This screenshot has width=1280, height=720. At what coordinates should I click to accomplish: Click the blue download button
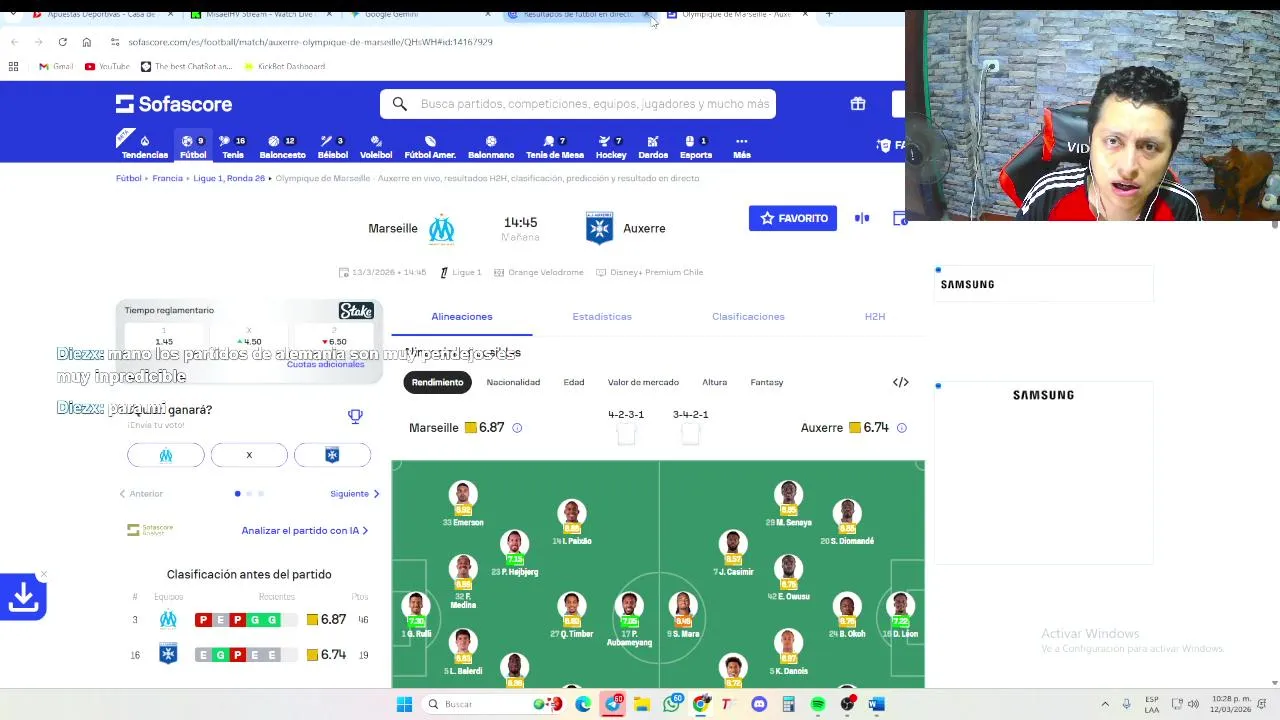23,597
